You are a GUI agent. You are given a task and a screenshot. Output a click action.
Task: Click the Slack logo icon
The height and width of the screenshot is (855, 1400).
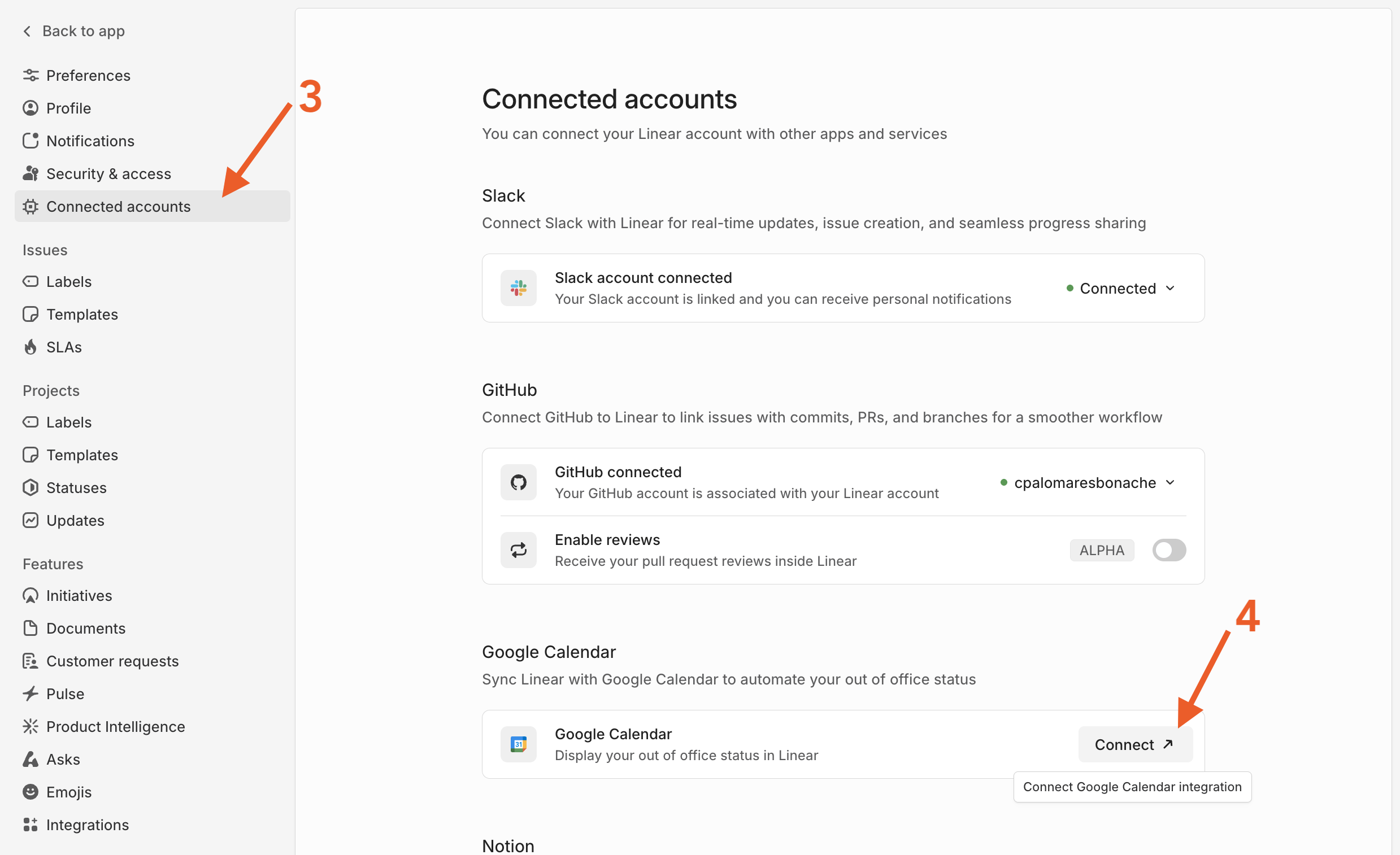518,288
